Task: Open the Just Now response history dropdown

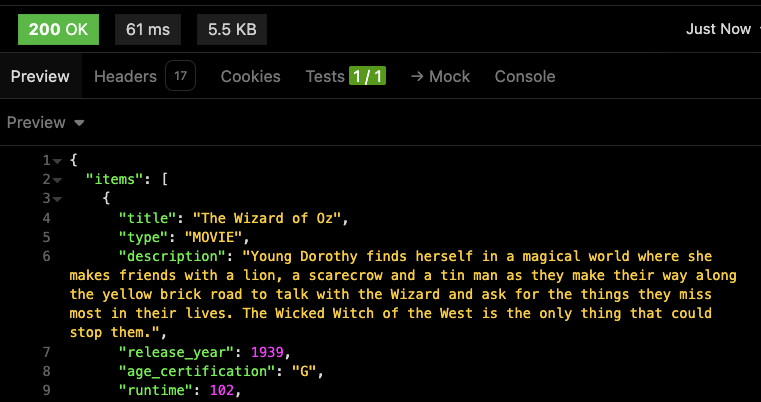Action: click(x=723, y=29)
